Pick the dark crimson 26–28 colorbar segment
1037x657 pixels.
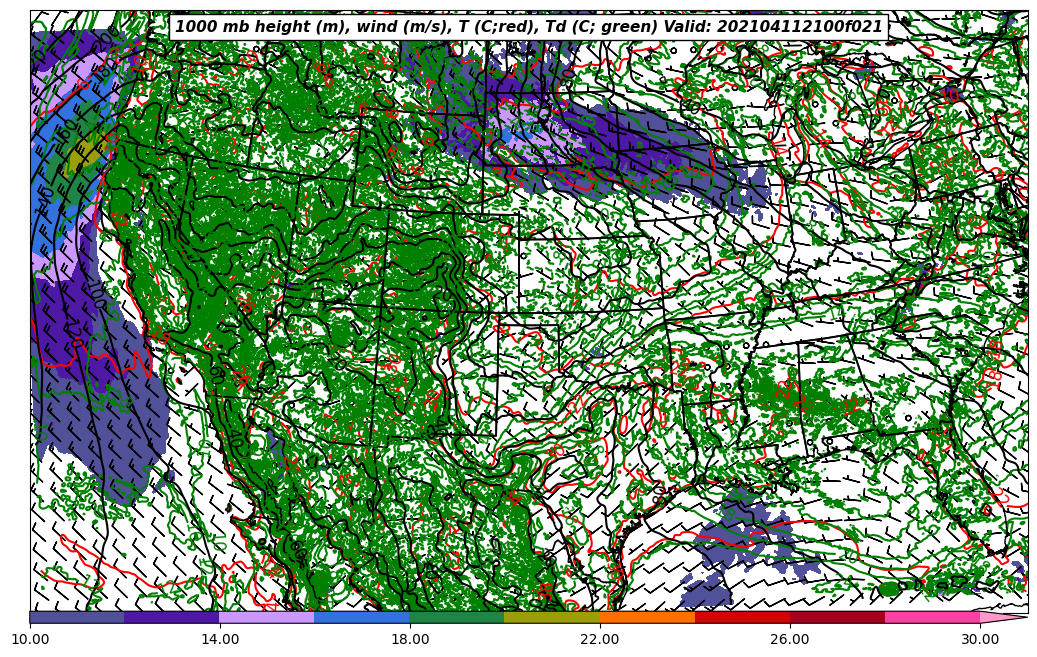[837, 617]
